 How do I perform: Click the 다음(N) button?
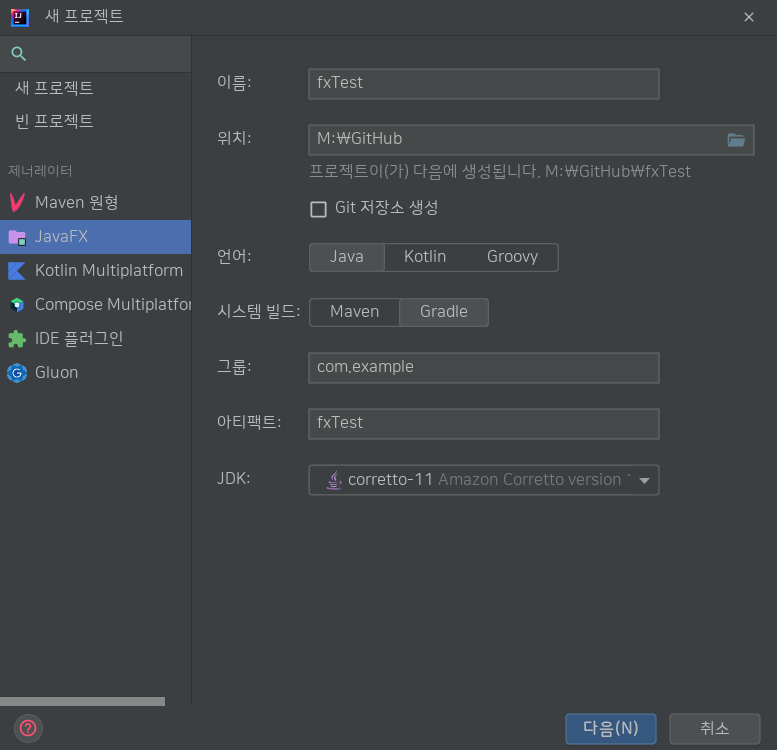pos(610,729)
